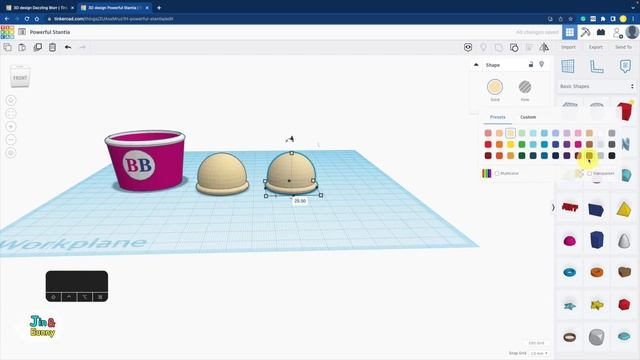Add the magenta Half Sphere shape
Image resolution: width=640 pixels, height=360 pixels.
(569, 241)
